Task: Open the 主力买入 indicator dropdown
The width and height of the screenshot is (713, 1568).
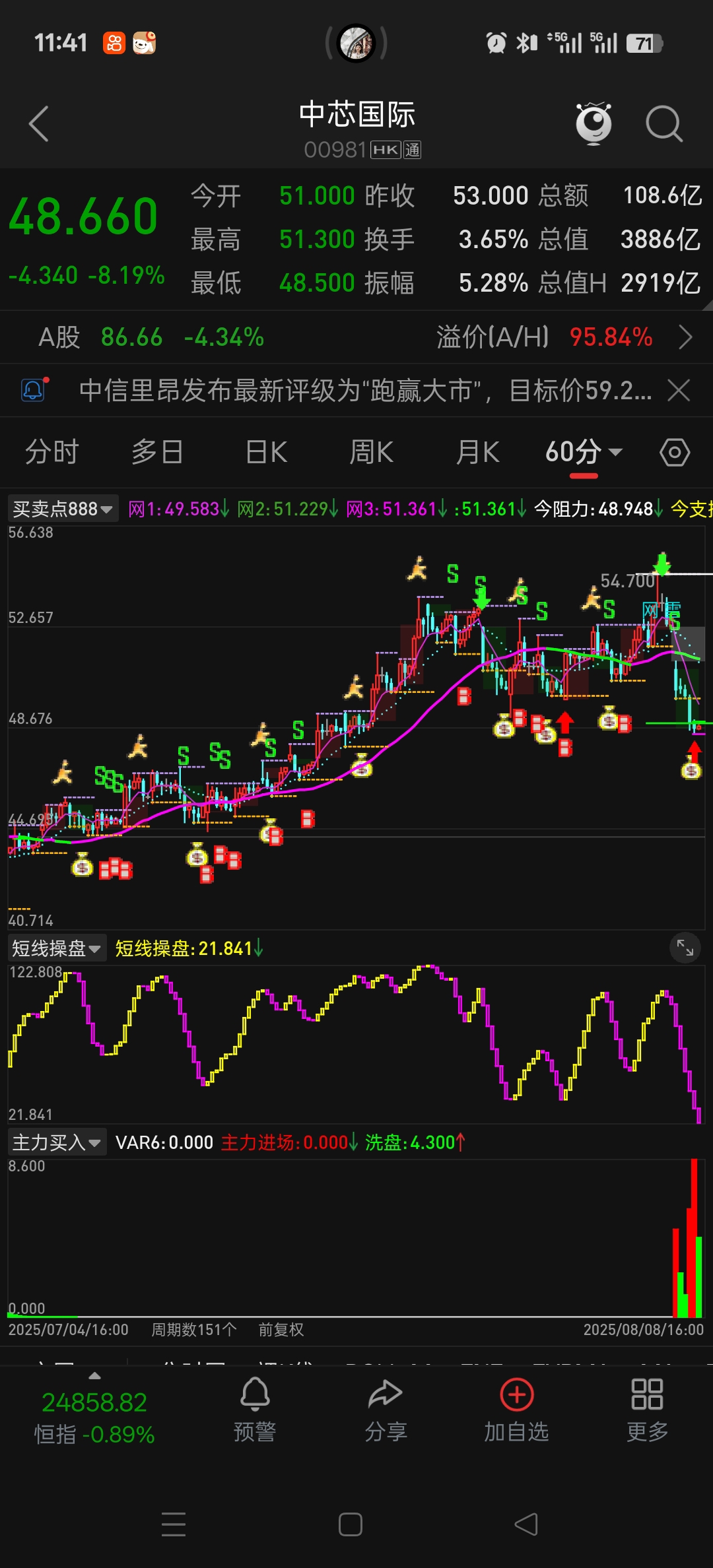Action: 56,1142
